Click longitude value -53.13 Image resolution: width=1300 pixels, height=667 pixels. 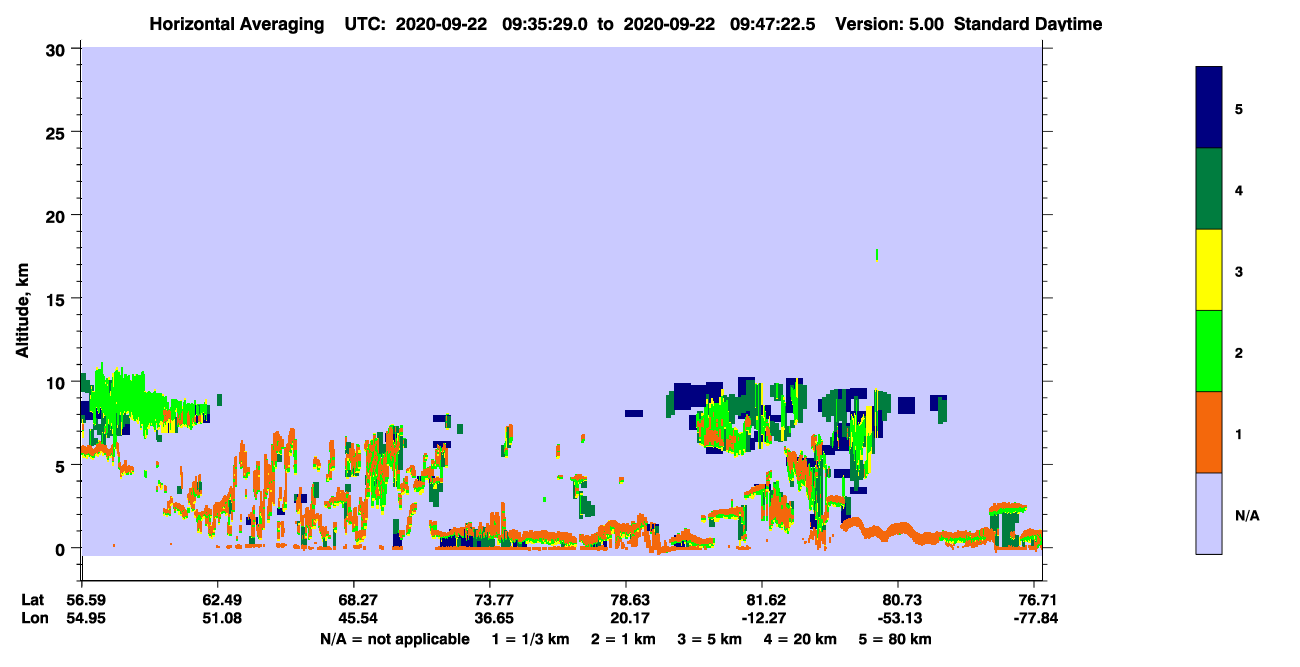(x=899, y=618)
